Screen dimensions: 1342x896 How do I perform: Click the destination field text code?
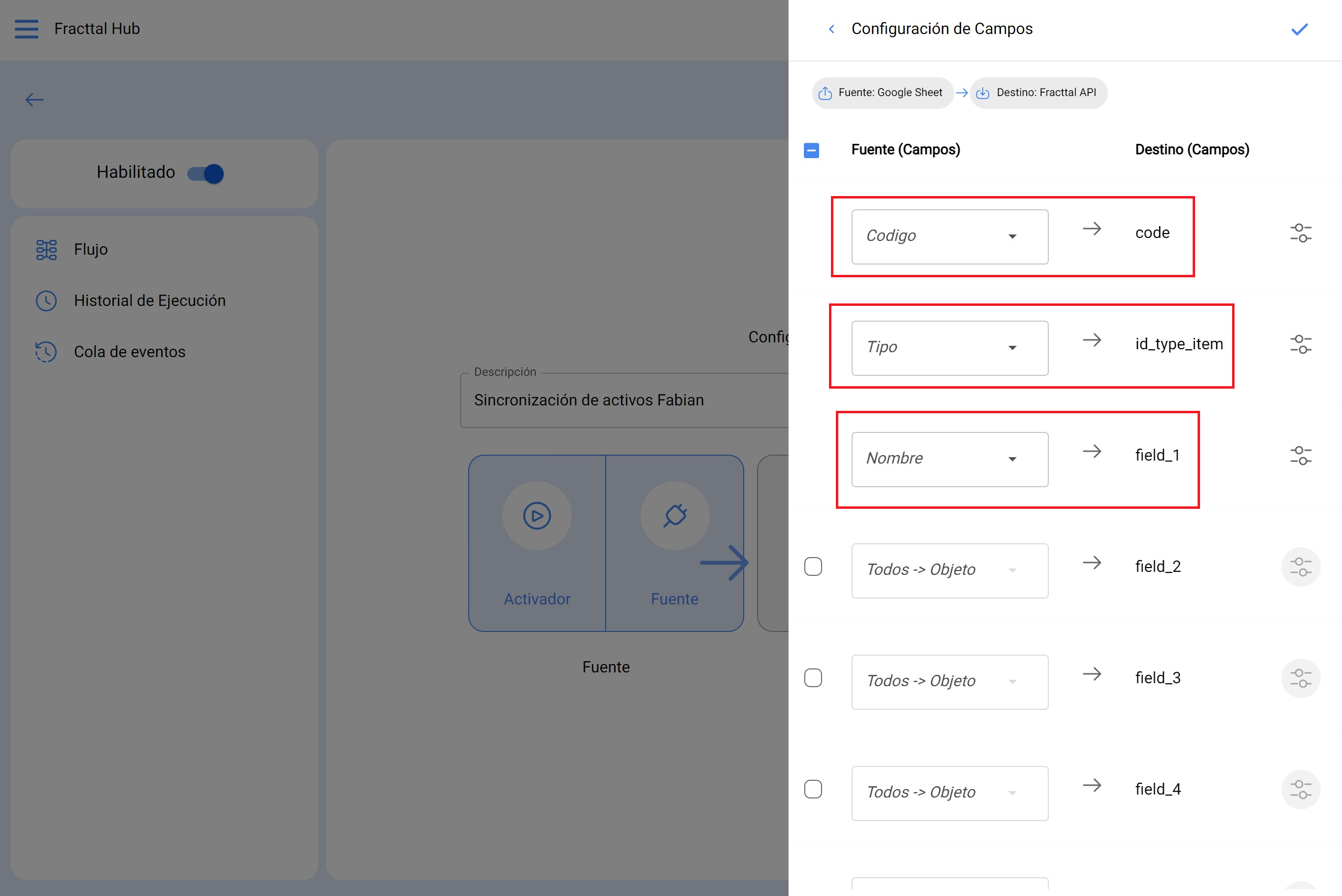tap(1152, 233)
